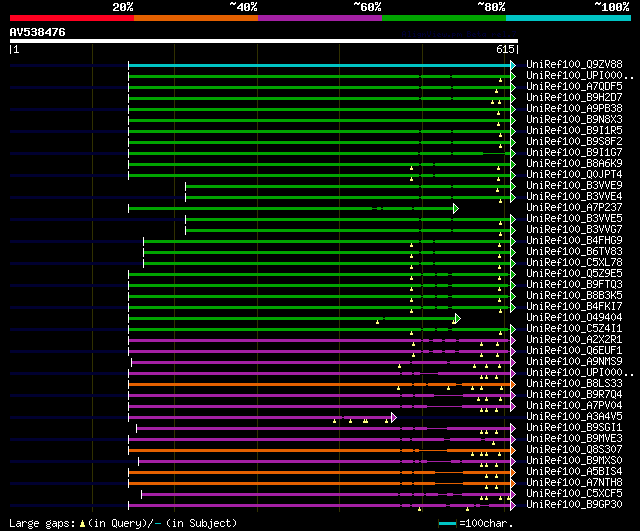Click the orange alignment bar for B8LS33
The image size is (640, 531).
point(319,384)
